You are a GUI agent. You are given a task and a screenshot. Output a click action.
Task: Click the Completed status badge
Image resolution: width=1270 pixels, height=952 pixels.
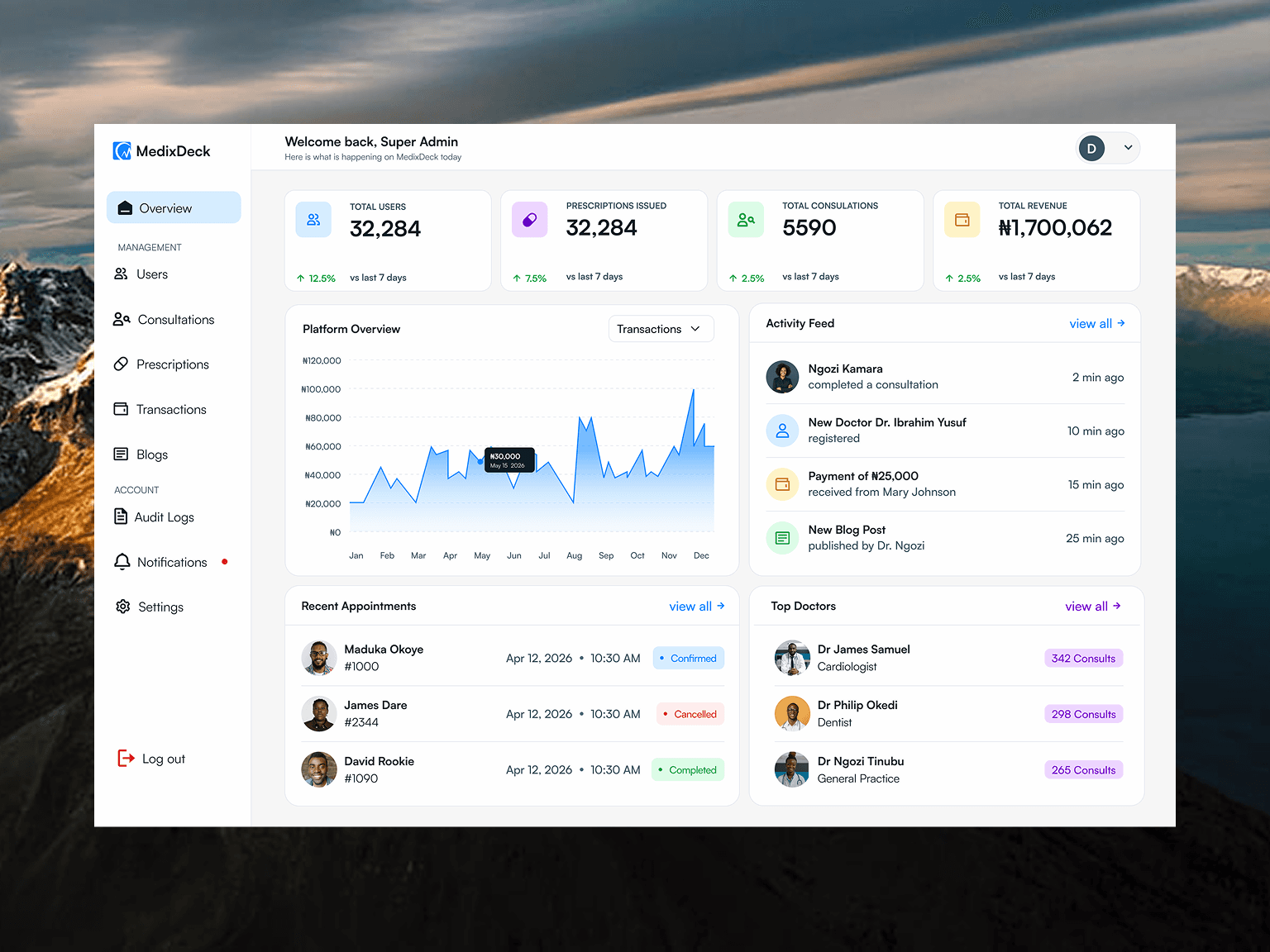(x=688, y=770)
